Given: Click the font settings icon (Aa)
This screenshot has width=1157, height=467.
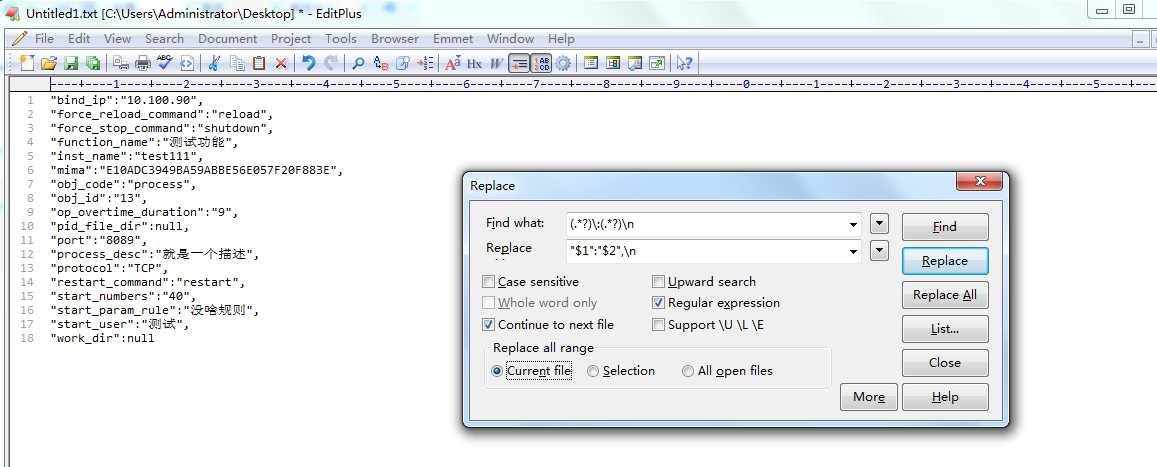Looking at the screenshot, I should point(452,63).
